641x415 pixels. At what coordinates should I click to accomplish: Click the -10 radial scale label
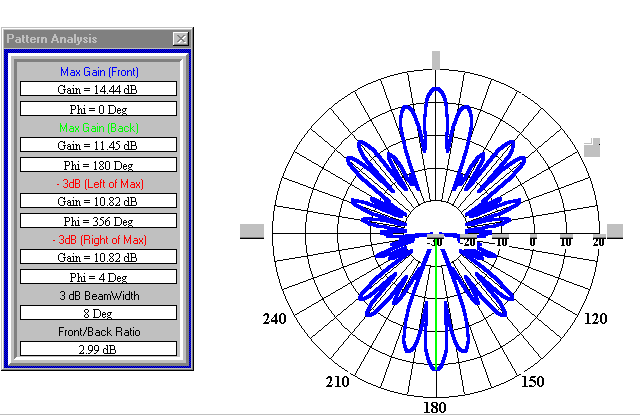[501, 242]
